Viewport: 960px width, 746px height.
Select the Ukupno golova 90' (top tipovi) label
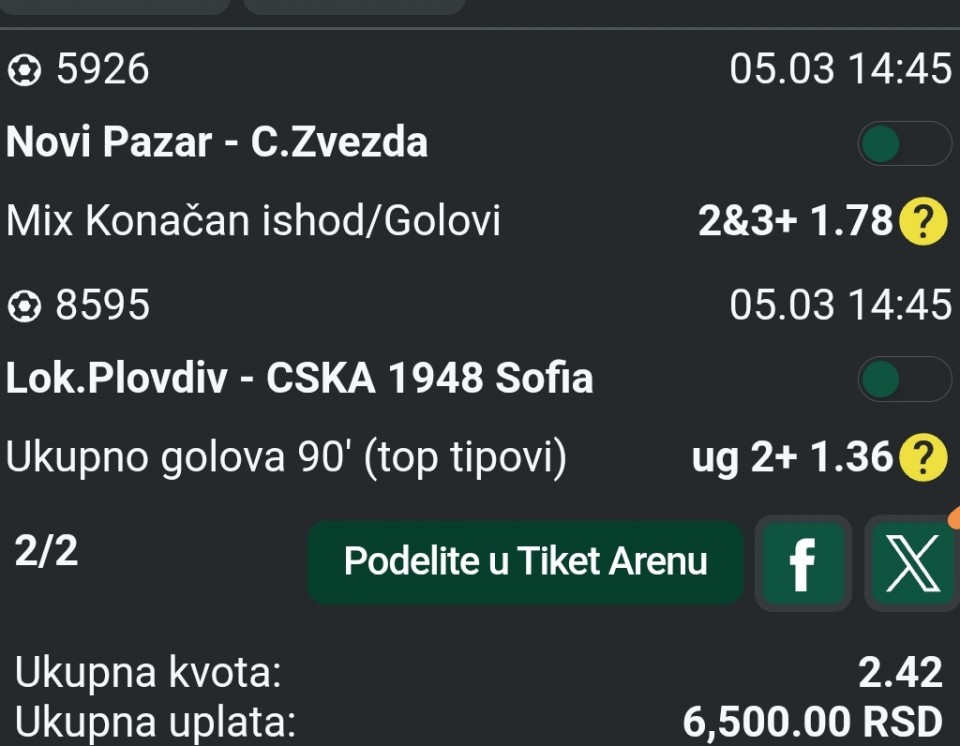286,458
